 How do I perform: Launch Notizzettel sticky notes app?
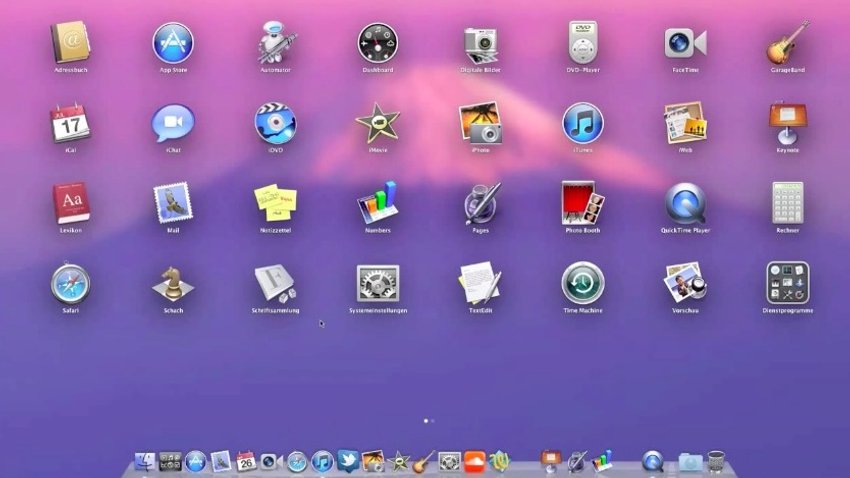(275, 203)
